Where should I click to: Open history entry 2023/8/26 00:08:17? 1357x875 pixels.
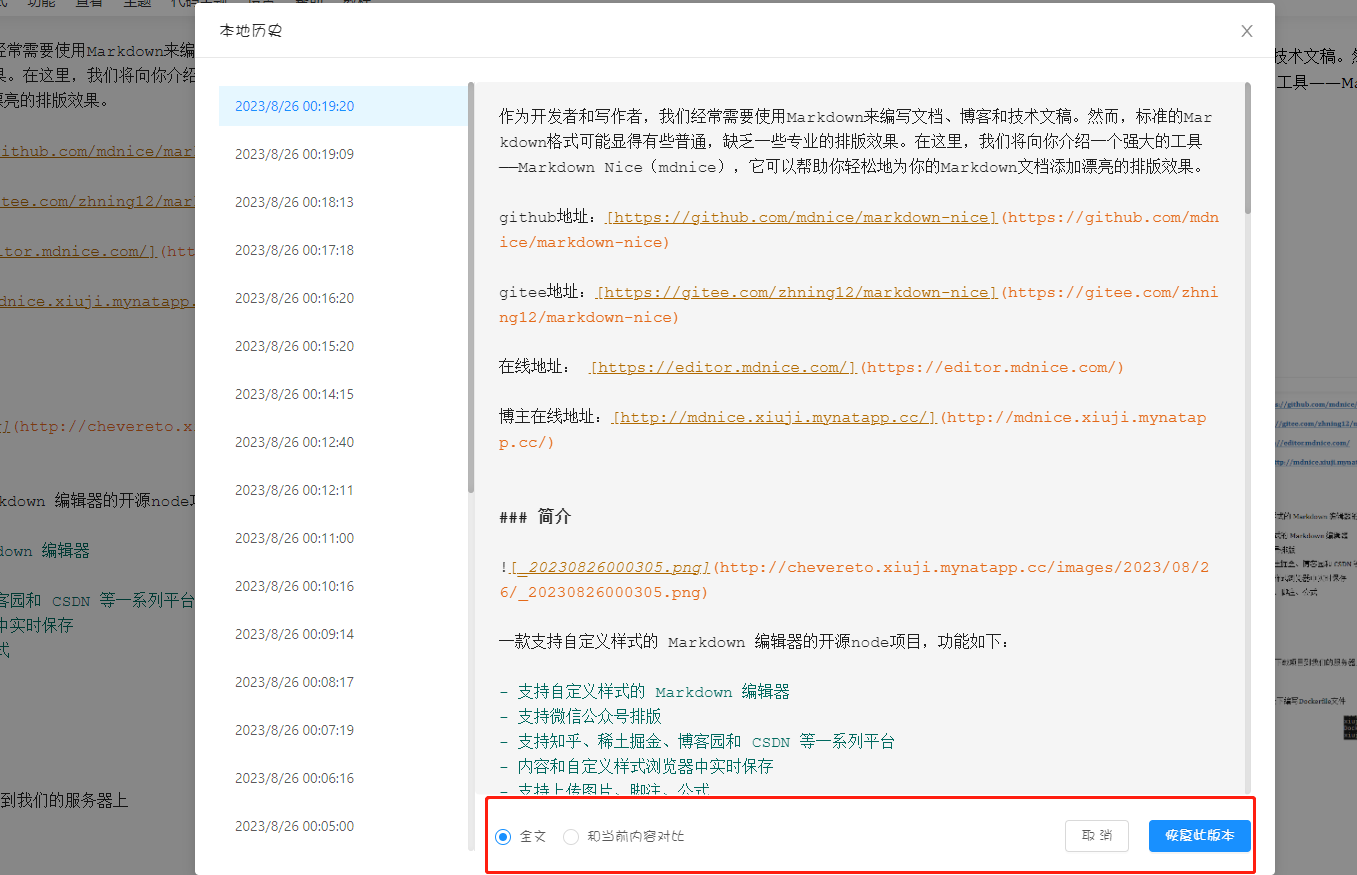click(343, 682)
